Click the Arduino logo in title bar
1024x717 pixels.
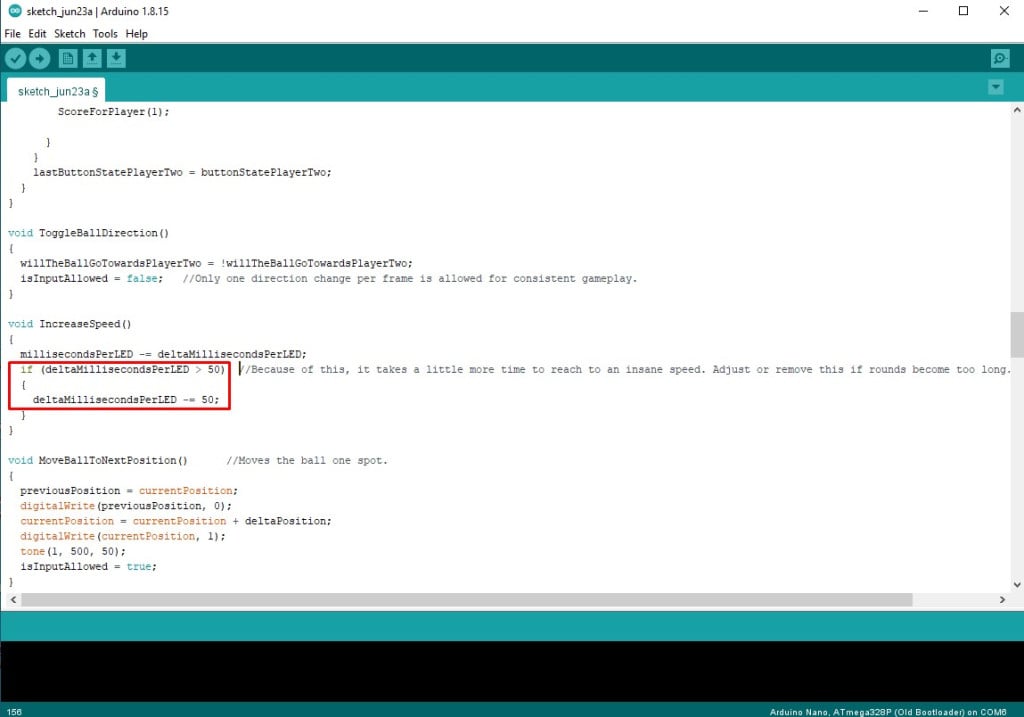click(x=10, y=11)
